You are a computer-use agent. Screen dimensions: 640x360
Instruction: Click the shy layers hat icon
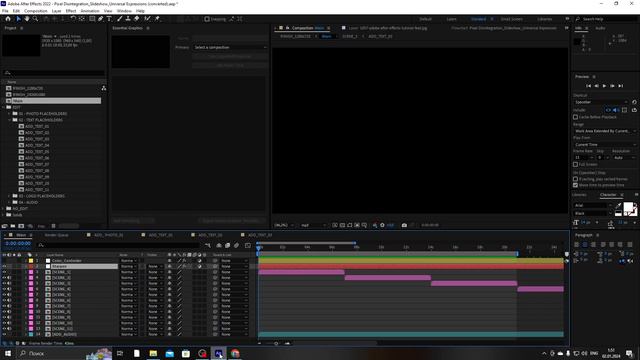(x=219, y=245)
